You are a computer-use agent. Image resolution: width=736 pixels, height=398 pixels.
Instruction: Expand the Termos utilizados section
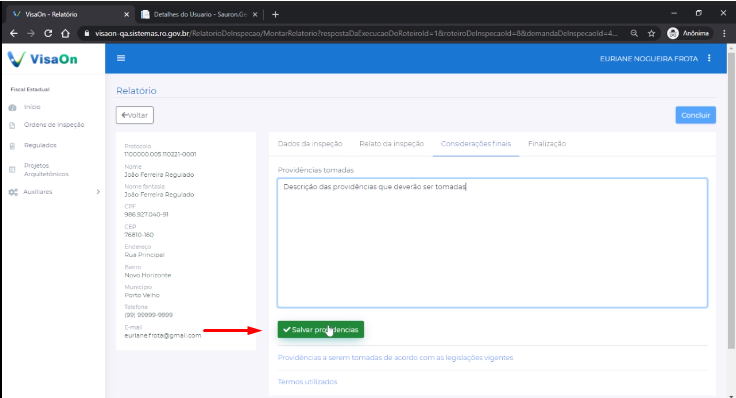click(x=307, y=382)
